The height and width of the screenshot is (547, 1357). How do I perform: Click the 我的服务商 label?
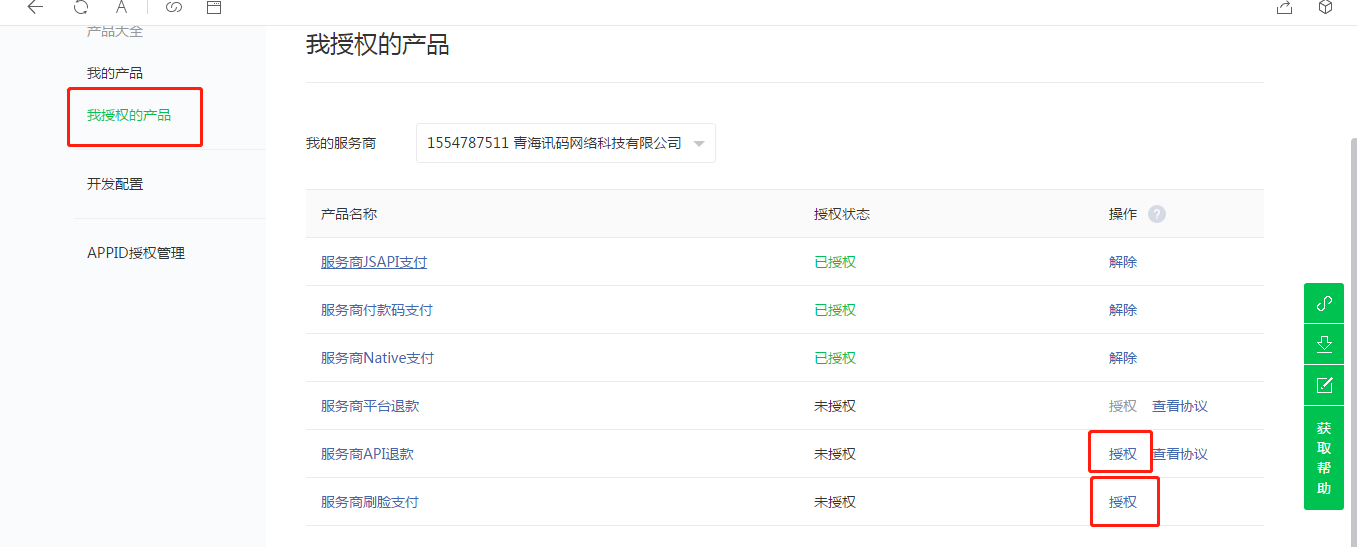[x=341, y=143]
